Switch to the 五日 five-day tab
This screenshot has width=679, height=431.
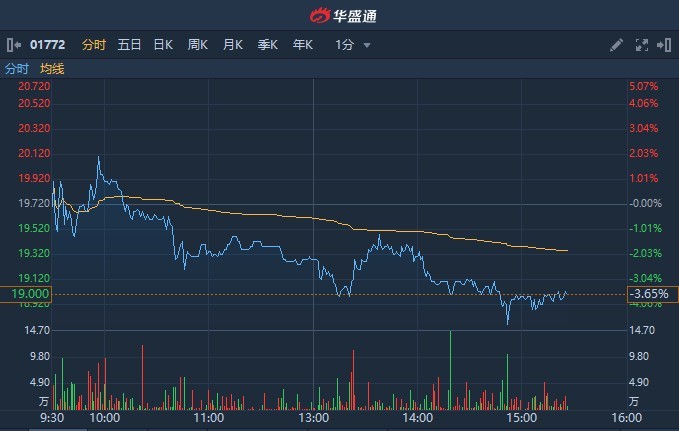pos(129,45)
